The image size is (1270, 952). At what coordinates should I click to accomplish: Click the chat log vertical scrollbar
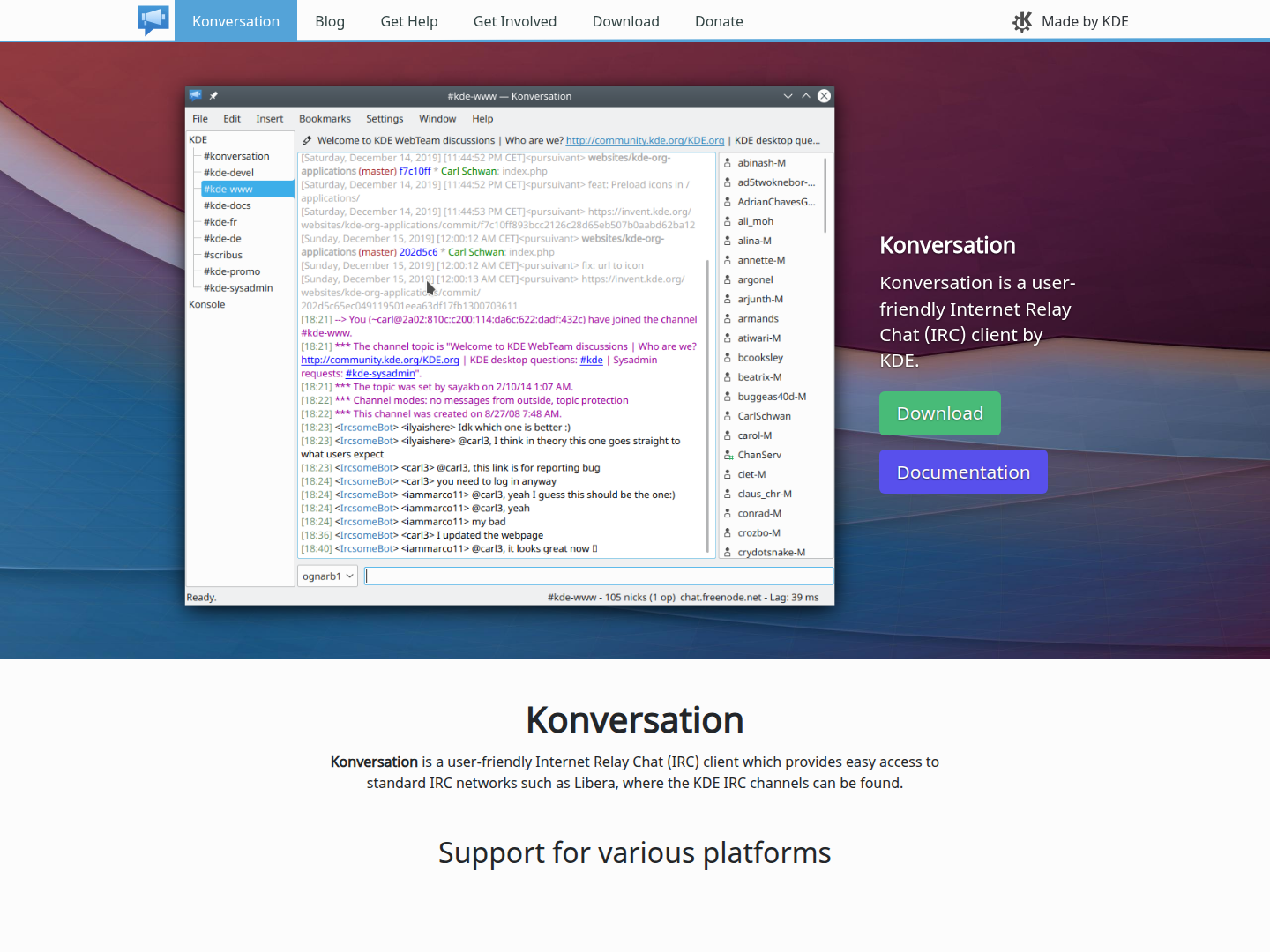pos(708,405)
